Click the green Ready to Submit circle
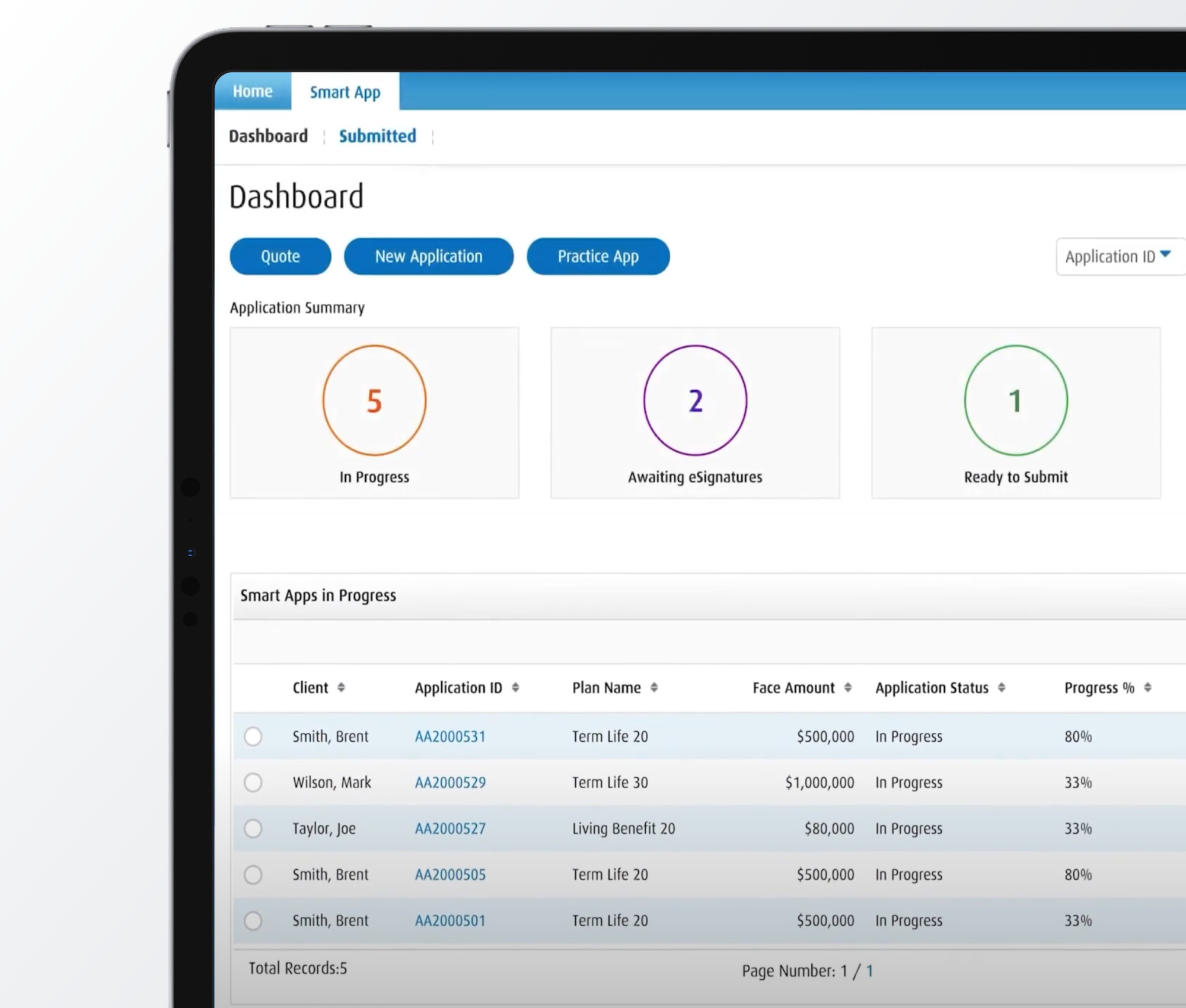Image resolution: width=1186 pixels, height=1008 pixels. tap(1016, 400)
